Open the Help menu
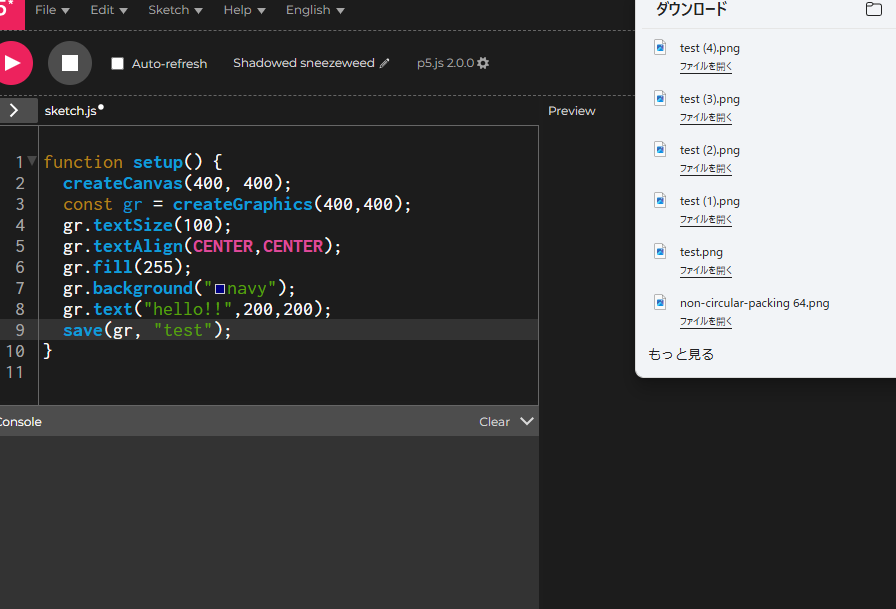The height and width of the screenshot is (609, 896). [x=244, y=10]
